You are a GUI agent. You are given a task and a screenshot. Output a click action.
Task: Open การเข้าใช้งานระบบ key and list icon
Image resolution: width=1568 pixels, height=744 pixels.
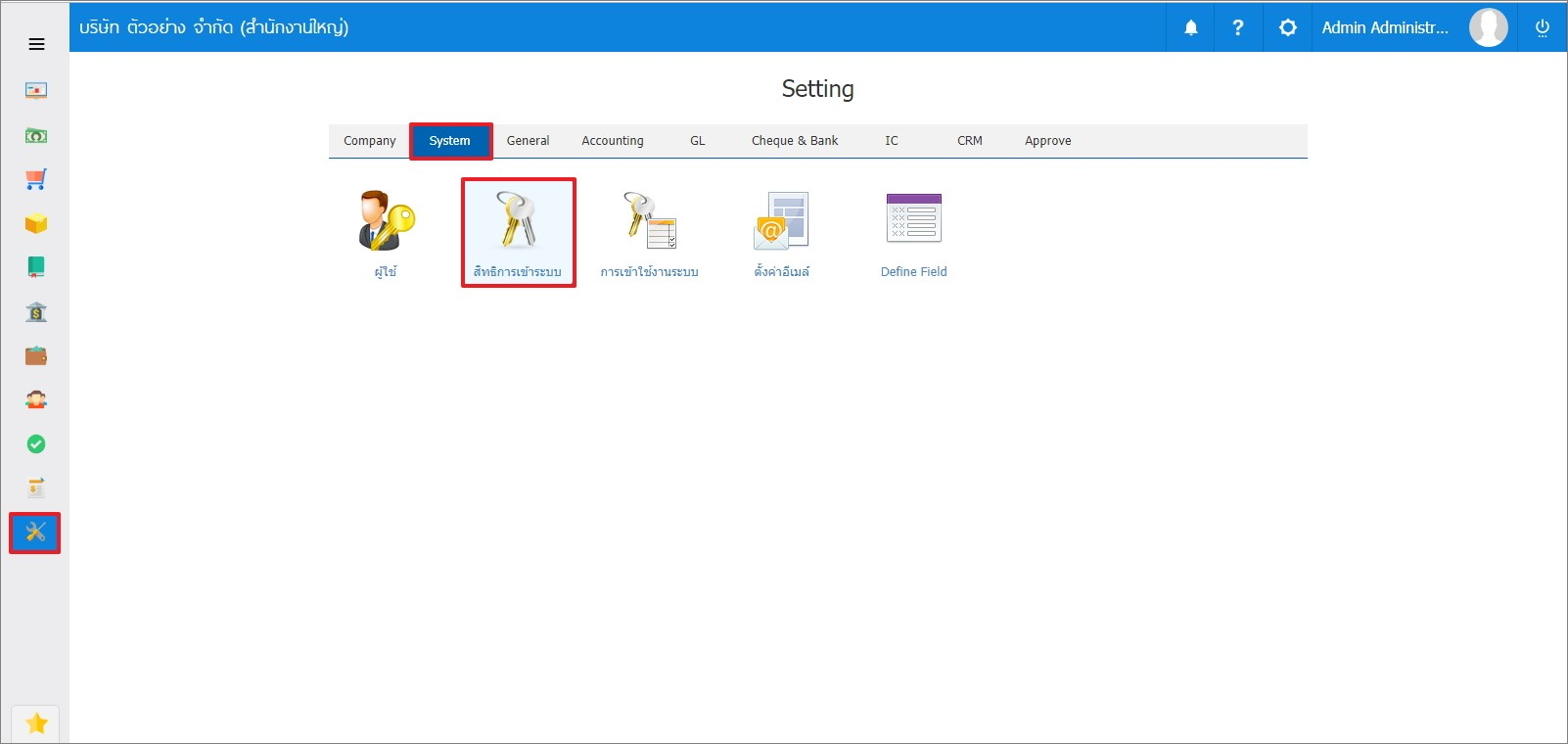click(x=650, y=221)
